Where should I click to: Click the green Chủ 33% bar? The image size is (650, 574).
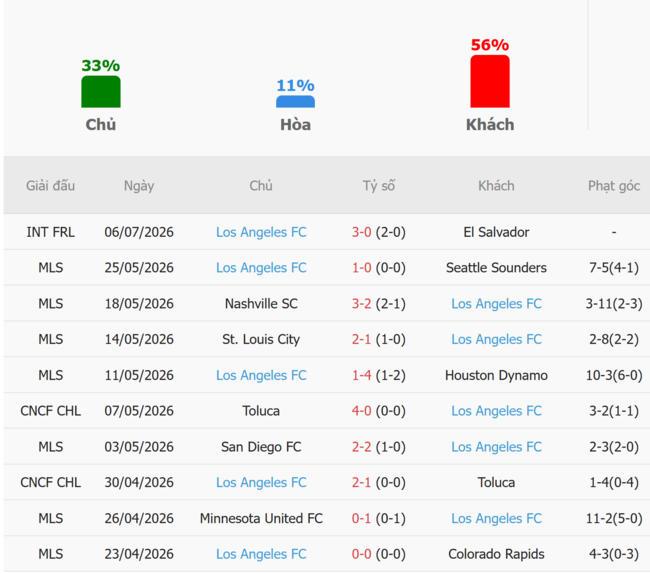101,92
